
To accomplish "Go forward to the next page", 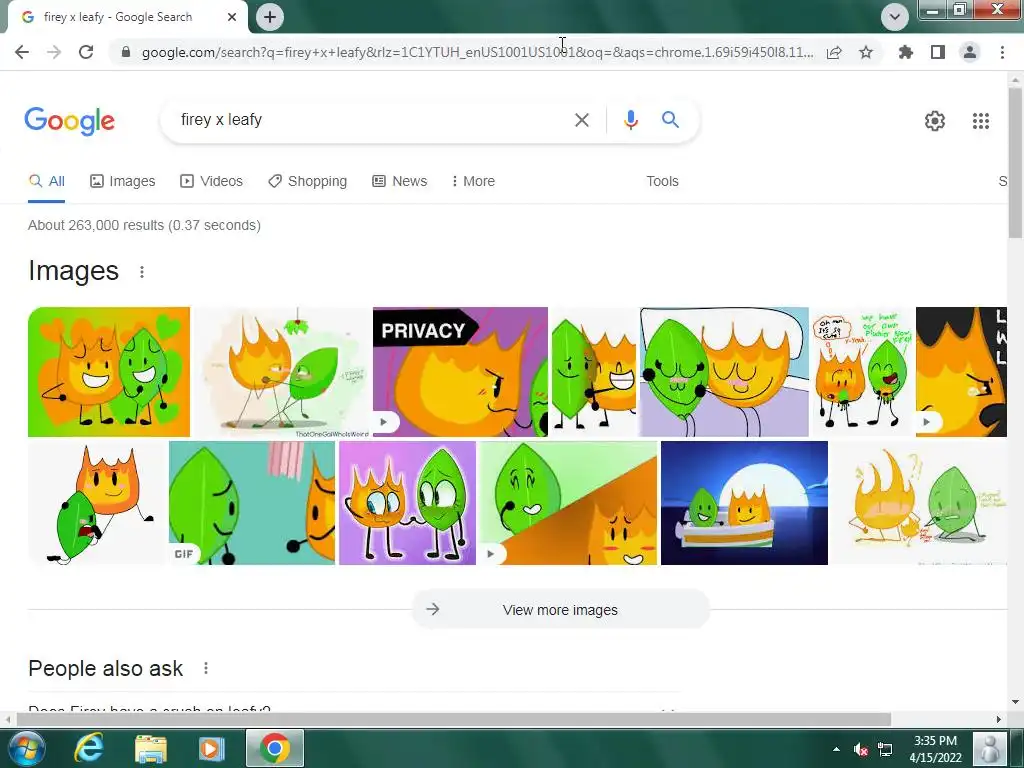I will click(x=54, y=52).
